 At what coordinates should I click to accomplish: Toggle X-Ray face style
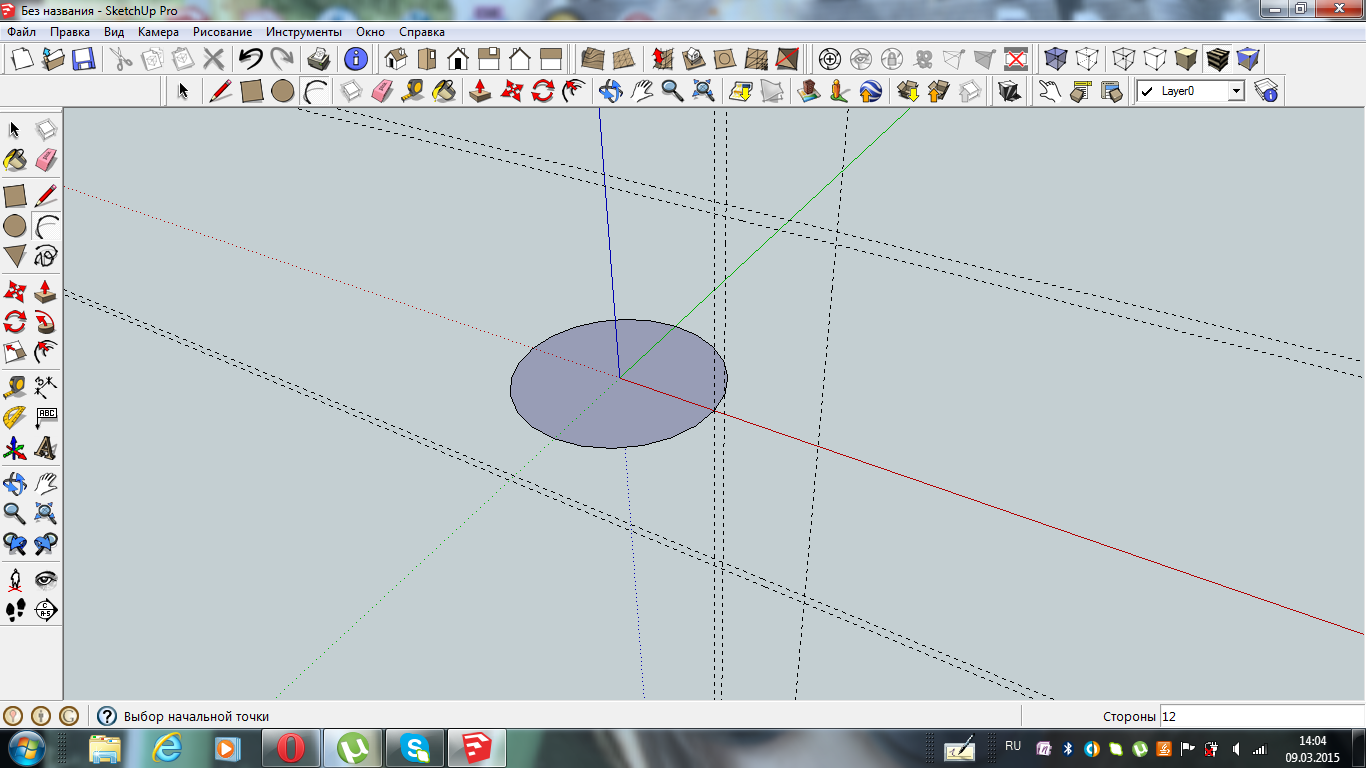coord(1056,59)
